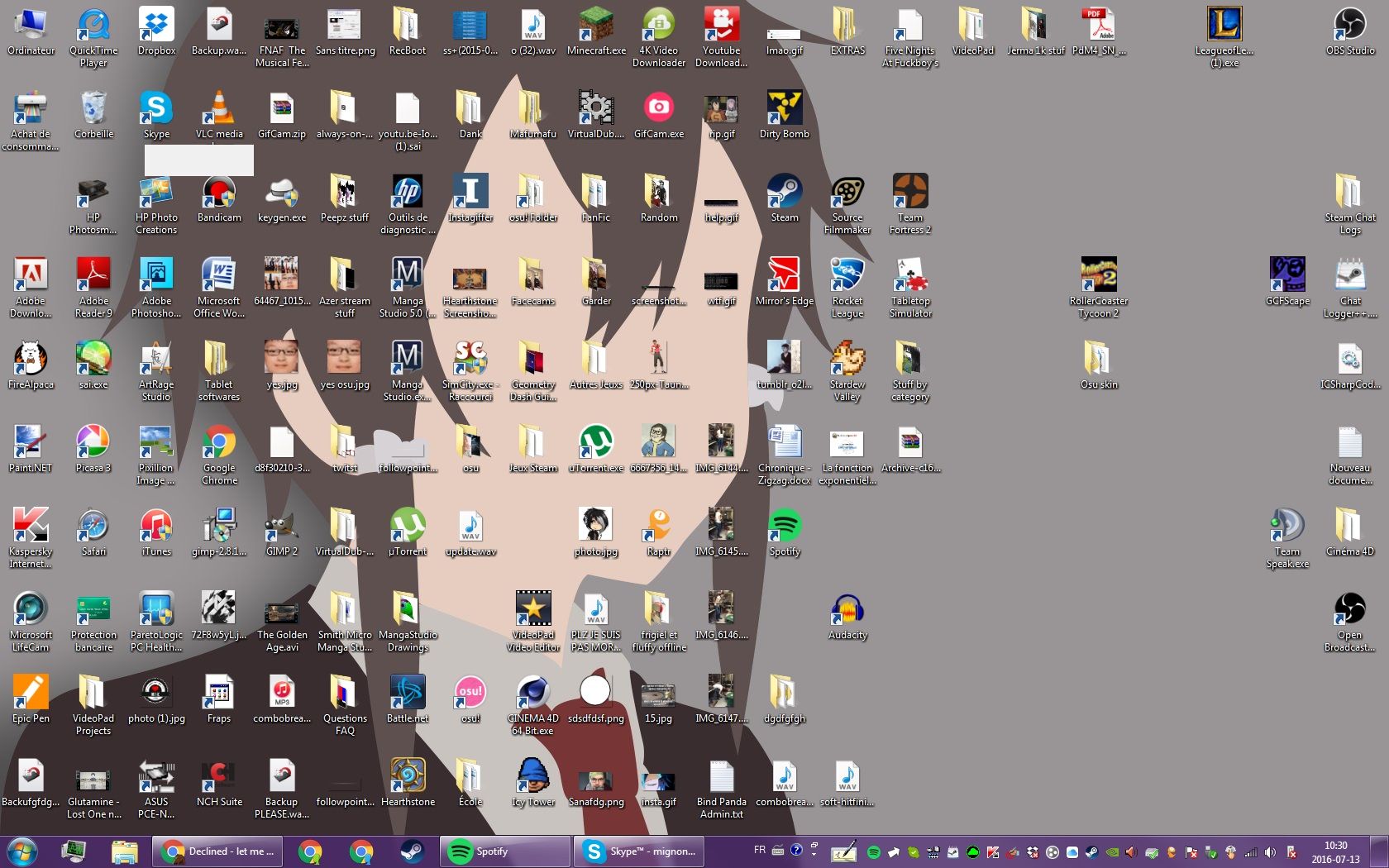This screenshot has width=1389, height=868.
Task: Switch to the Skype taskbar window
Action: (638, 851)
